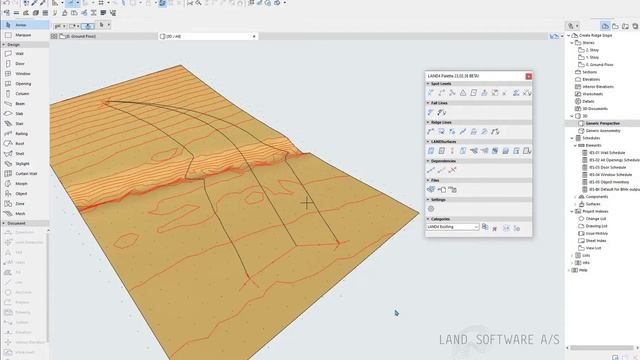
Task: Open the Publisher Sets in Navigator
Action: coord(635,26)
